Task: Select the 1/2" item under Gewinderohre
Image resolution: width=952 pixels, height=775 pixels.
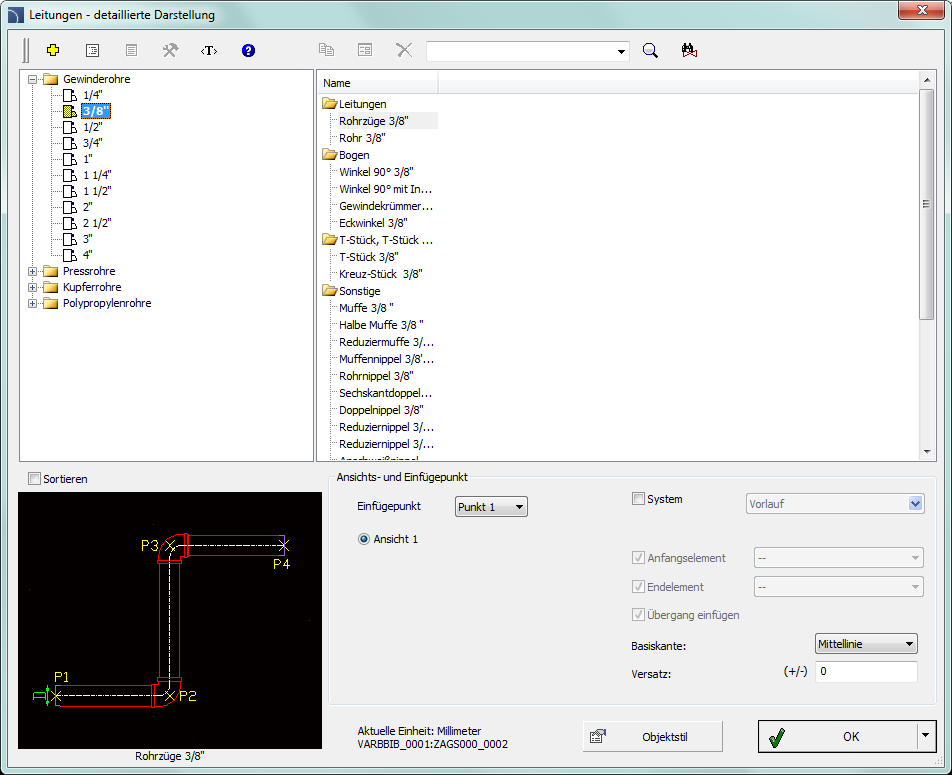Action: [x=92, y=127]
